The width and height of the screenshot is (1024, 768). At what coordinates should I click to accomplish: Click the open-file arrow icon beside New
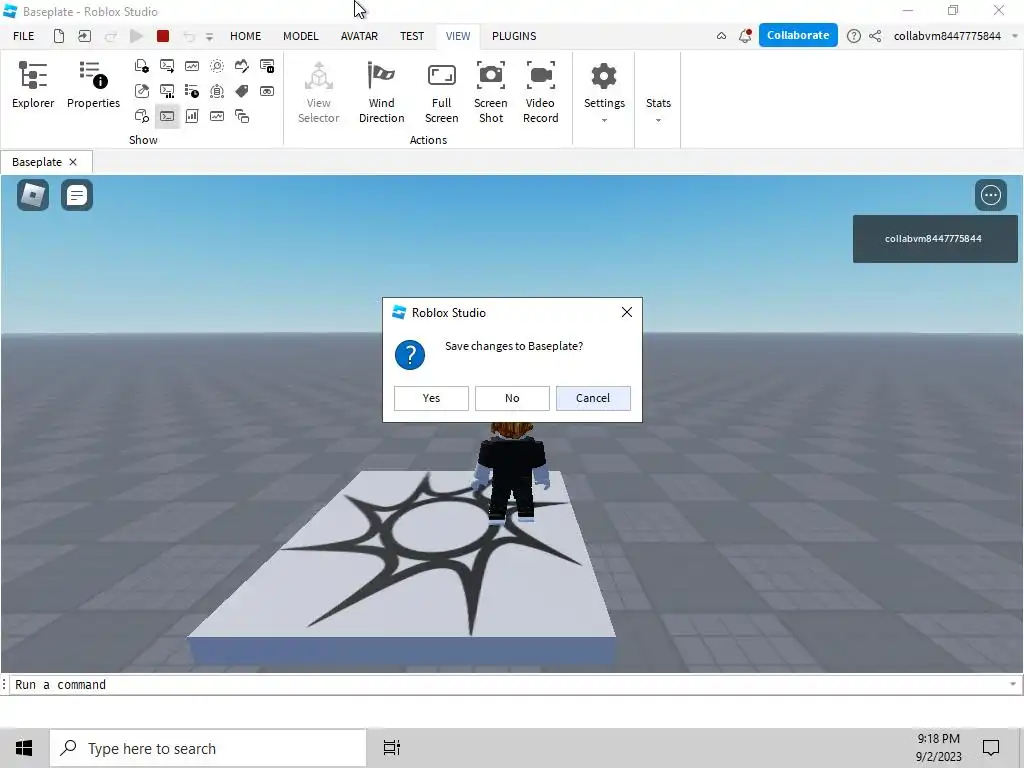tap(84, 36)
